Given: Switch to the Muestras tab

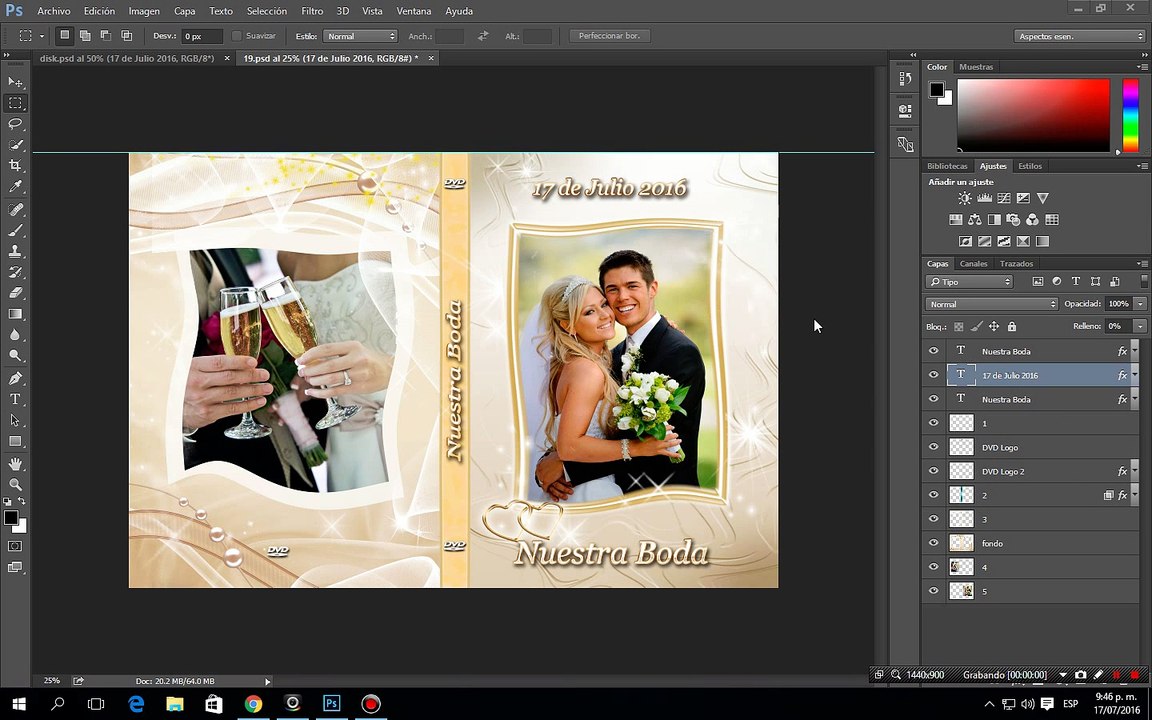Looking at the screenshot, I should coord(976,67).
